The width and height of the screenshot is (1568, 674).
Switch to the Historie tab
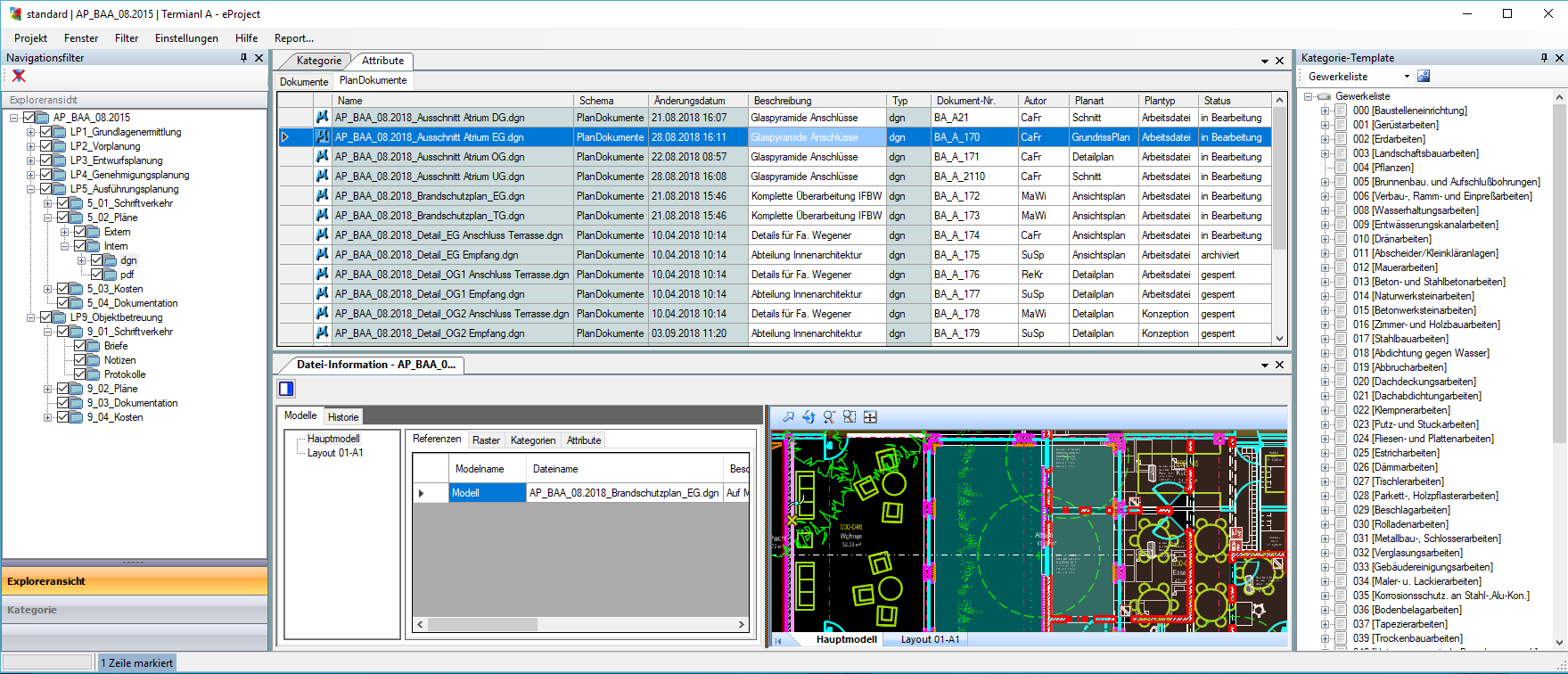point(342,416)
